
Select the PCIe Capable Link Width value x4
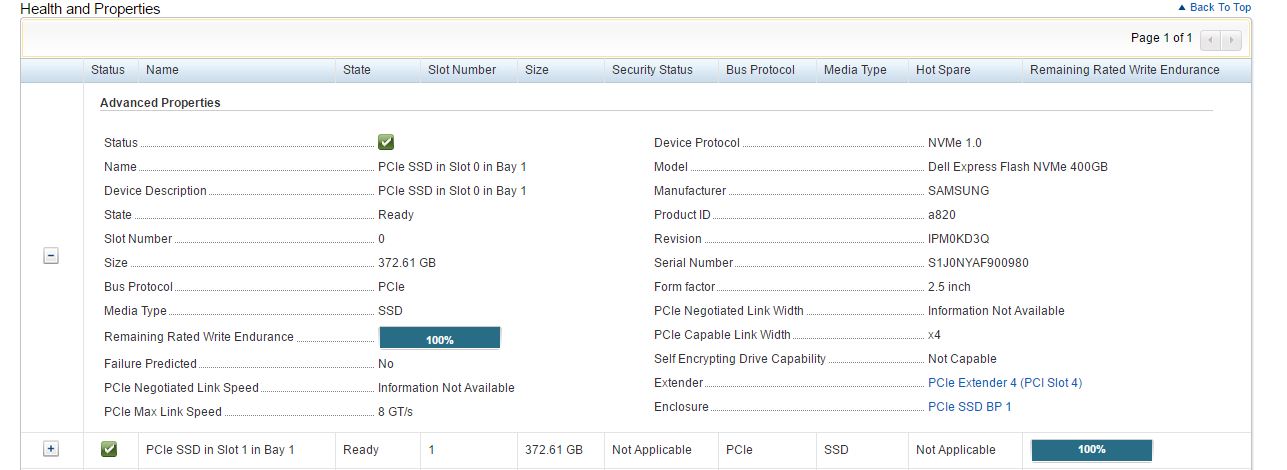click(x=934, y=335)
